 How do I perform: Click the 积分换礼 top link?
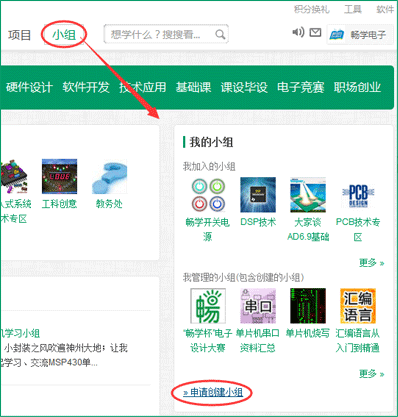point(312,9)
